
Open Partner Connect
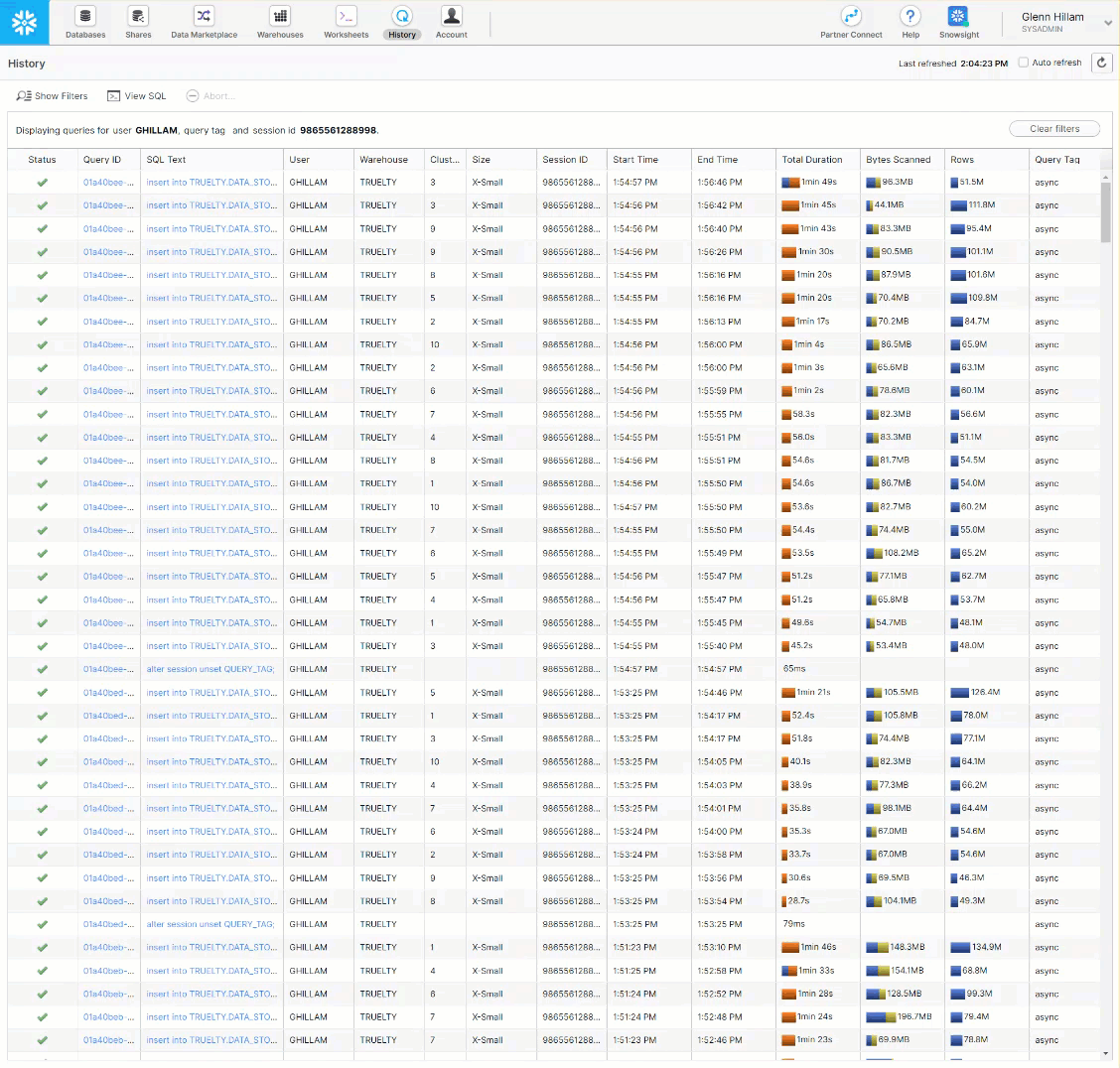point(851,21)
